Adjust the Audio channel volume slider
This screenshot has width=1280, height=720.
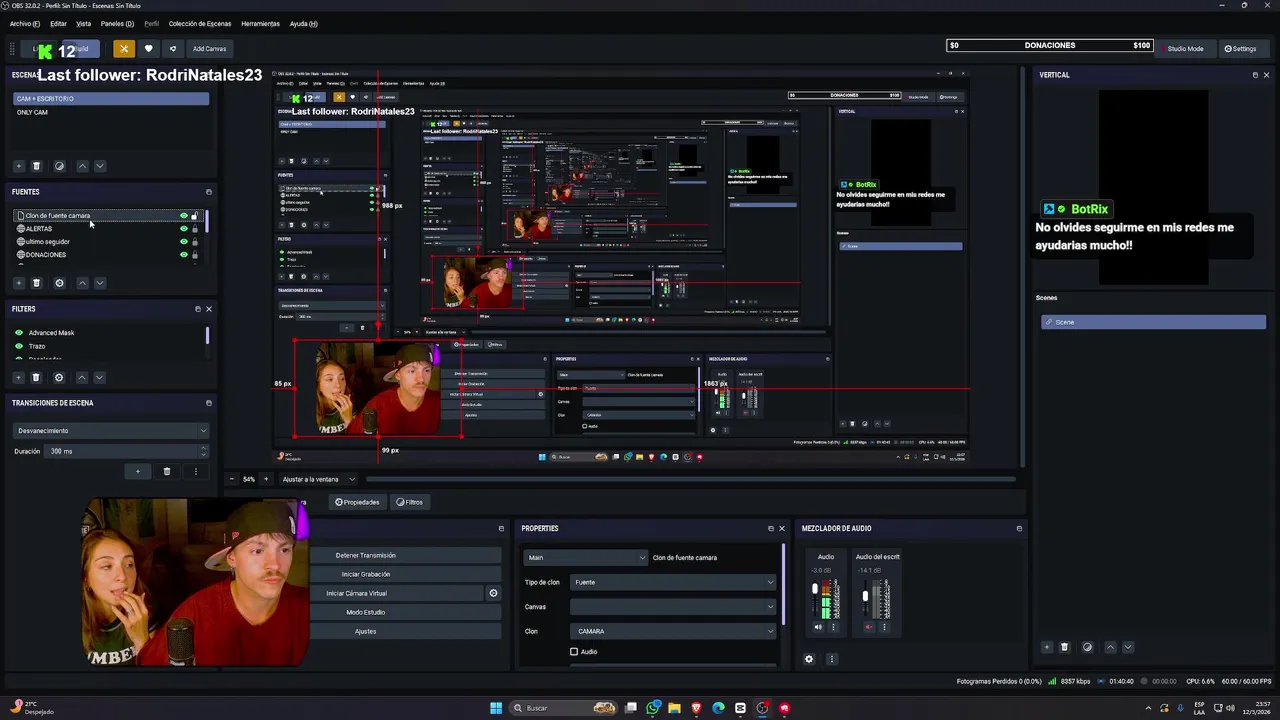pos(815,590)
